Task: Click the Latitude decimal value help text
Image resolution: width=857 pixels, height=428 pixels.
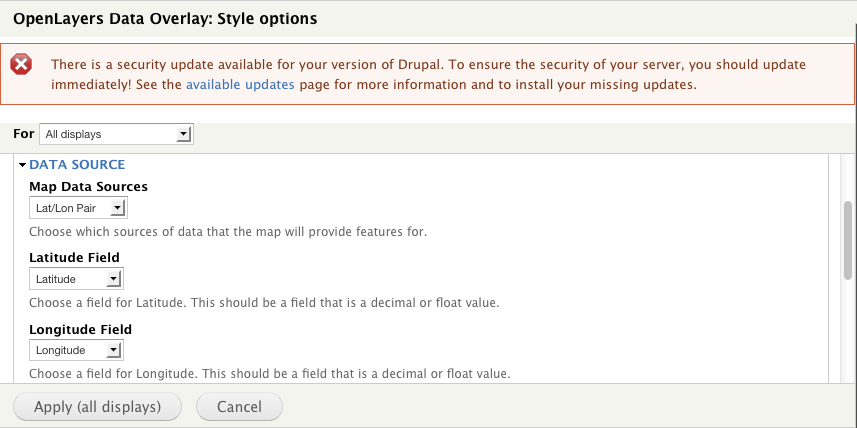Action: (x=264, y=302)
